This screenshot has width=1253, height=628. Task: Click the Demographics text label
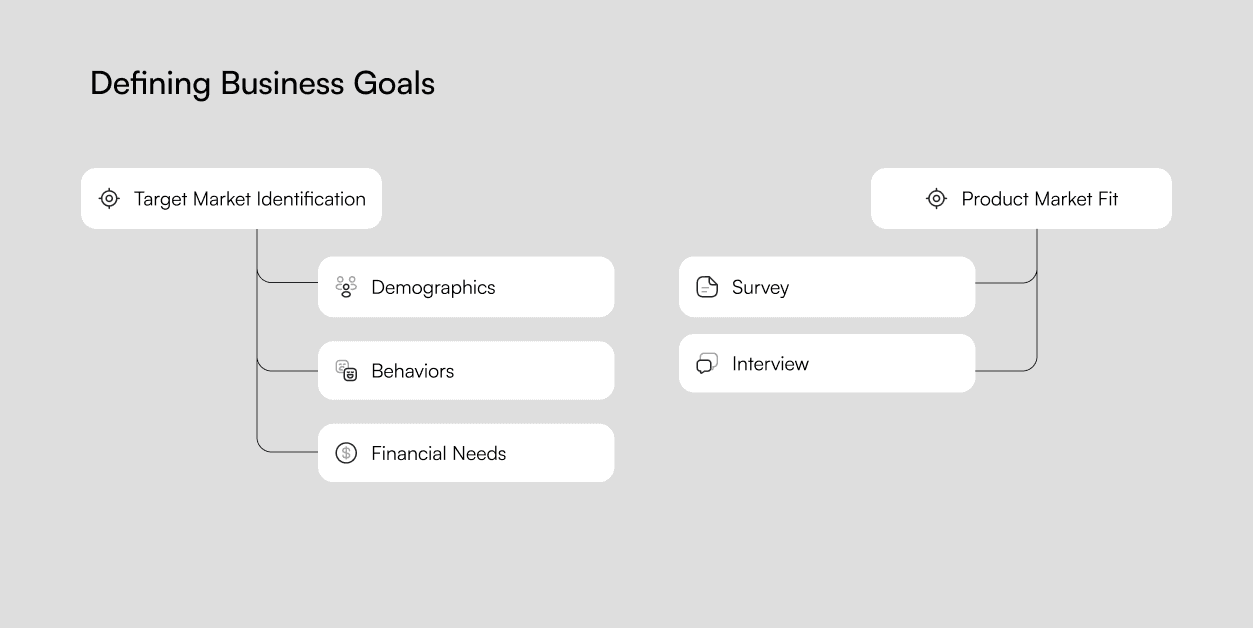pos(433,287)
